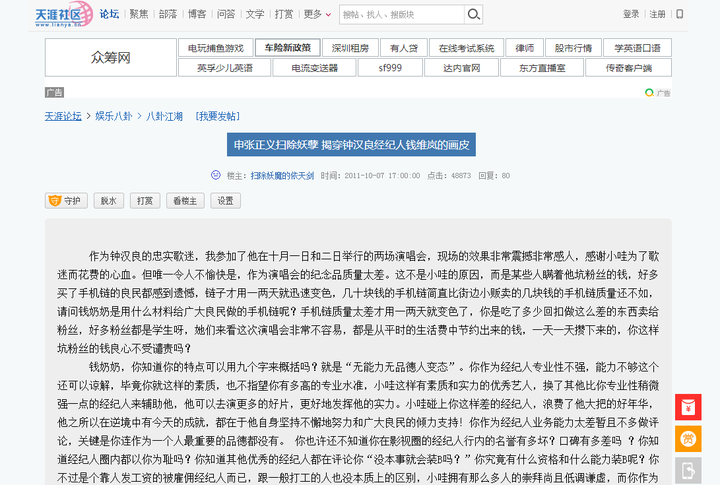Click the 守护 button
The width and height of the screenshot is (720, 485).
[x=66, y=201]
